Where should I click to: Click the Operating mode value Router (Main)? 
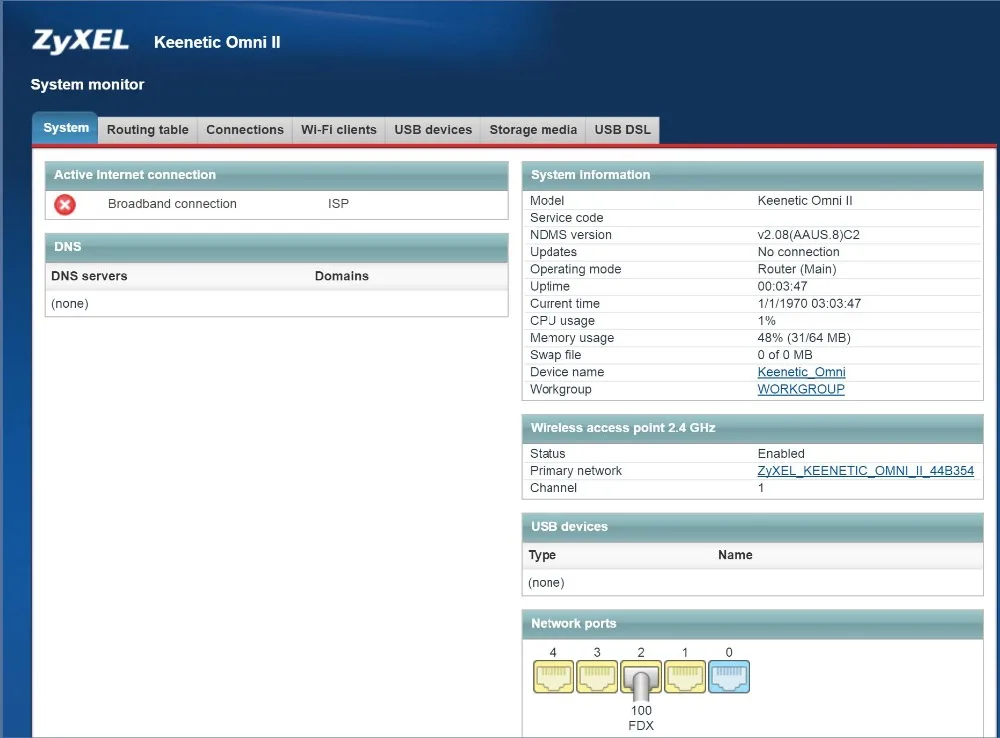coord(797,269)
